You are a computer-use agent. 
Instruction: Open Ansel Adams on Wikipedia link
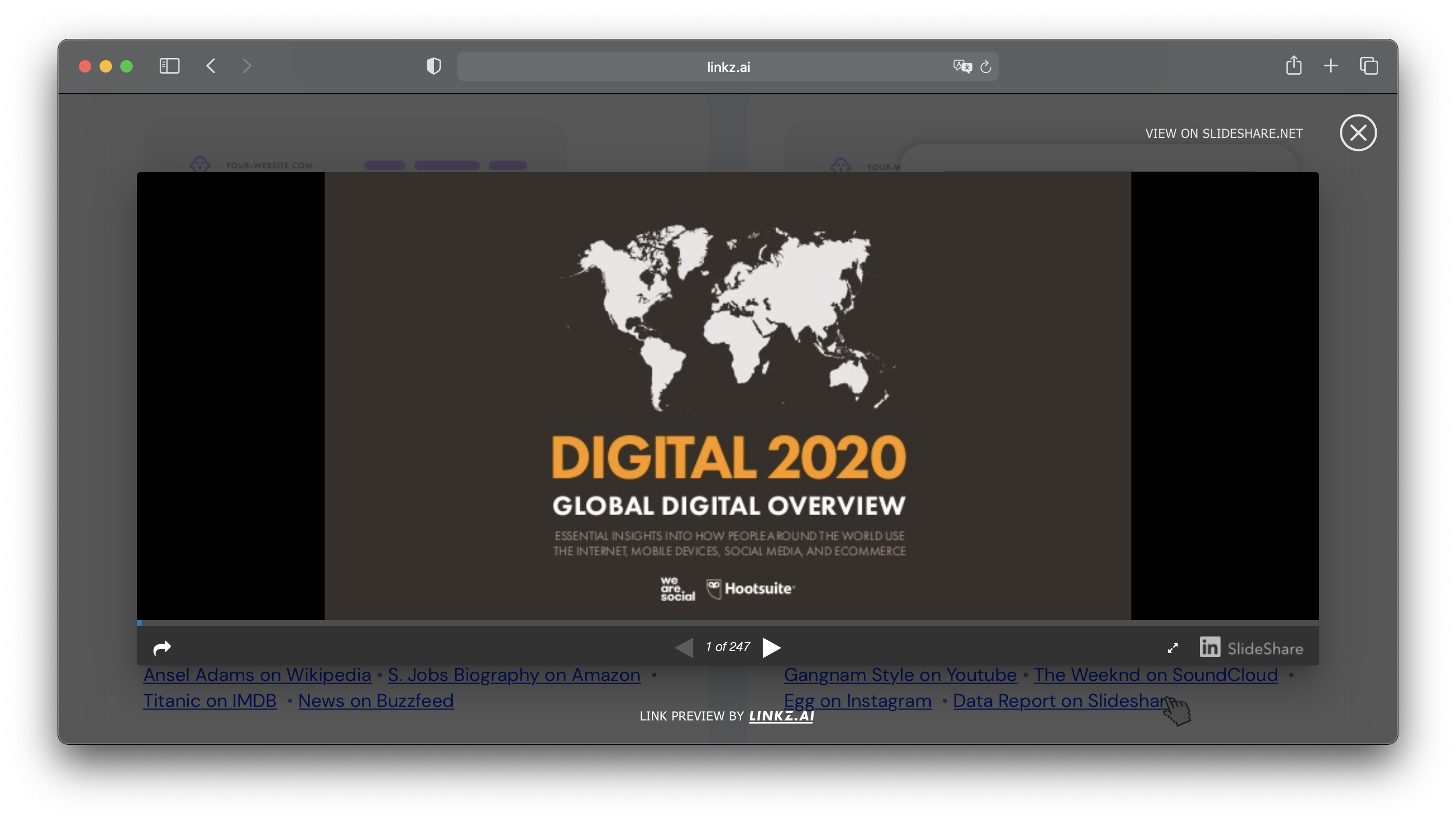pos(257,675)
